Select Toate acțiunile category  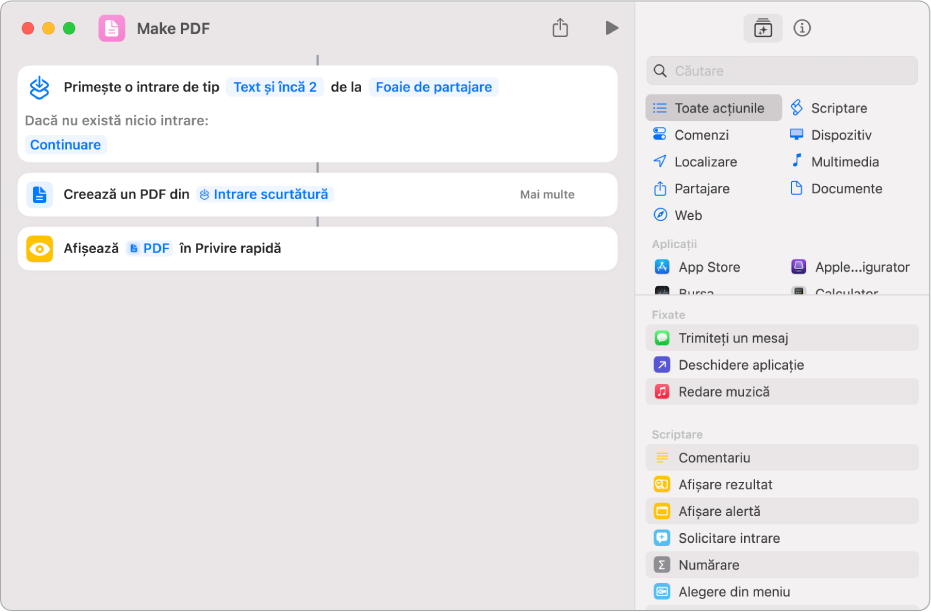(713, 108)
